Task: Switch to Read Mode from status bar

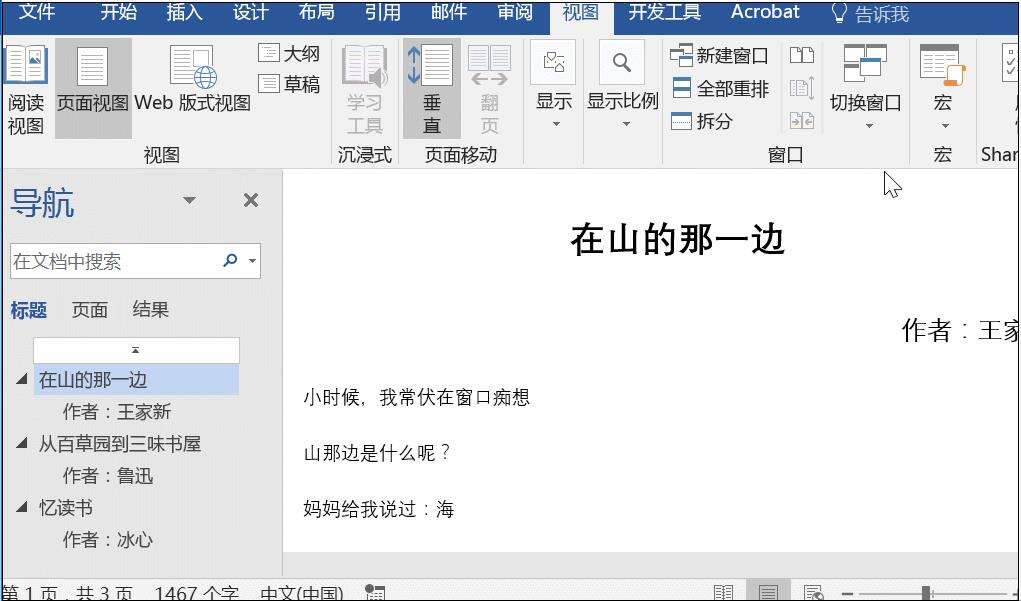Action: tap(723, 593)
